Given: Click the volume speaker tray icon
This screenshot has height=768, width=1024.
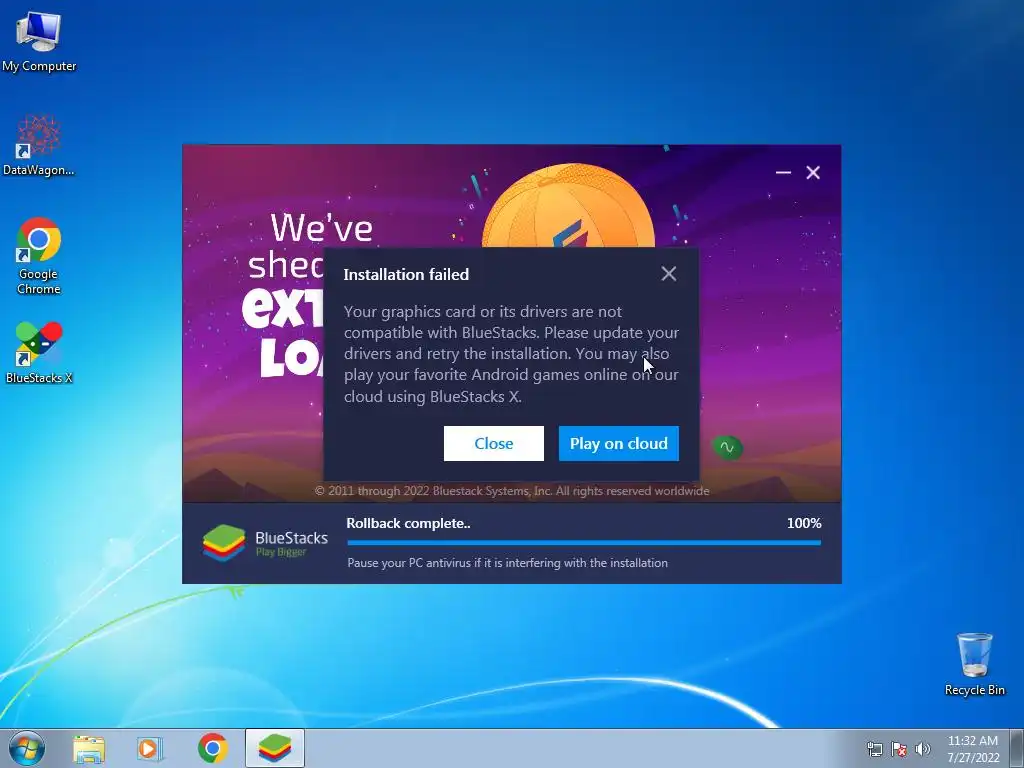Looking at the screenshot, I should [x=923, y=749].
